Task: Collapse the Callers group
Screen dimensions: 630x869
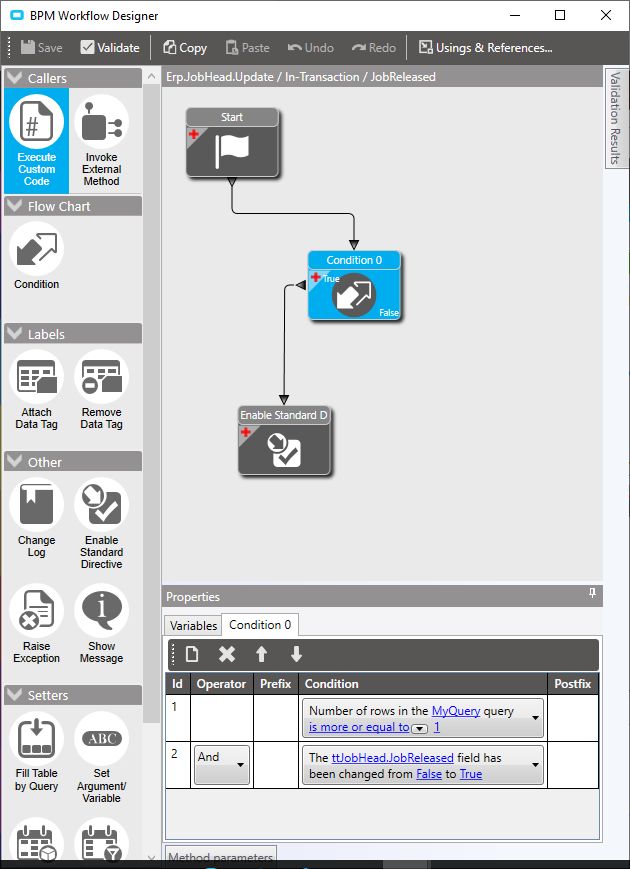Action: (x=15, y=78)
